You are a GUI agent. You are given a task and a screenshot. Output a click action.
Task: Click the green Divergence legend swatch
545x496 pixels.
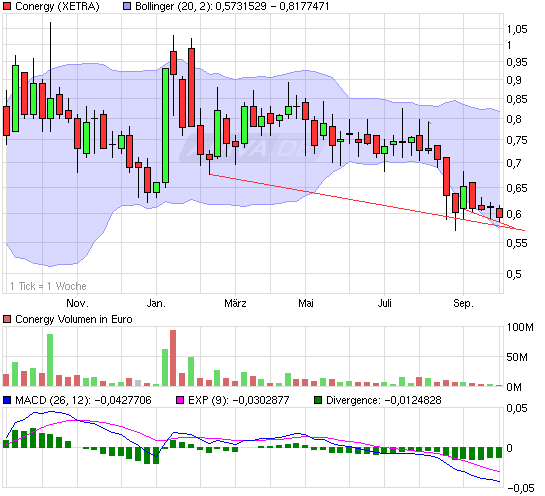coord(318,400)
